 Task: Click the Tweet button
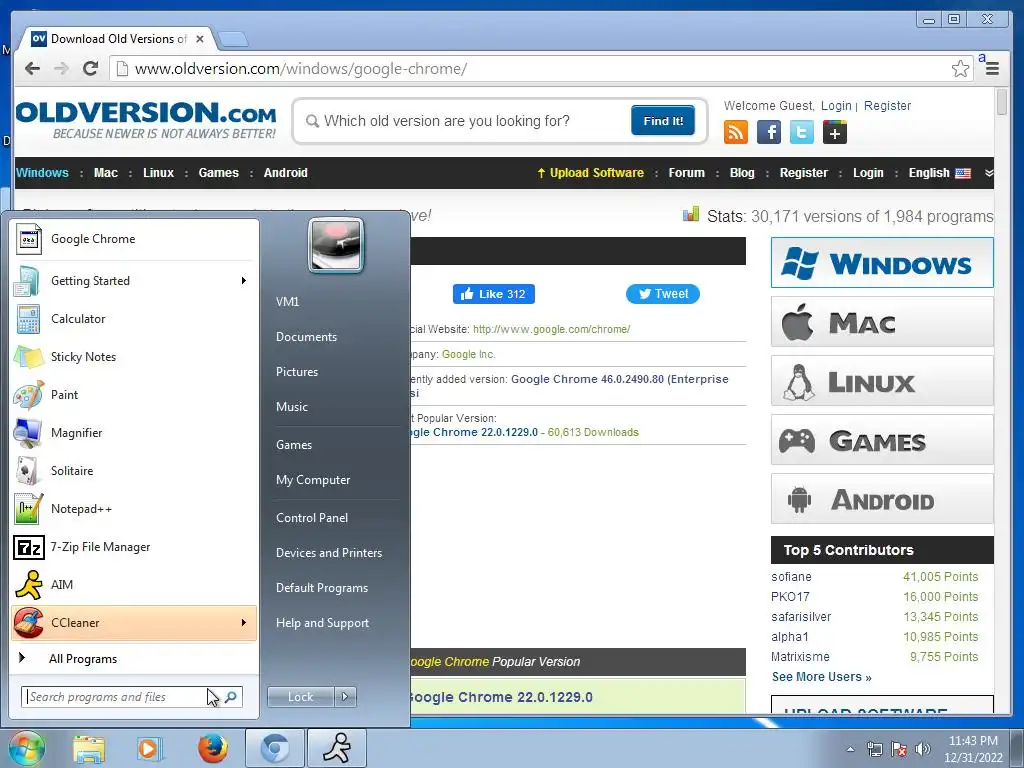pyautogui.click(x=662, y=294)
